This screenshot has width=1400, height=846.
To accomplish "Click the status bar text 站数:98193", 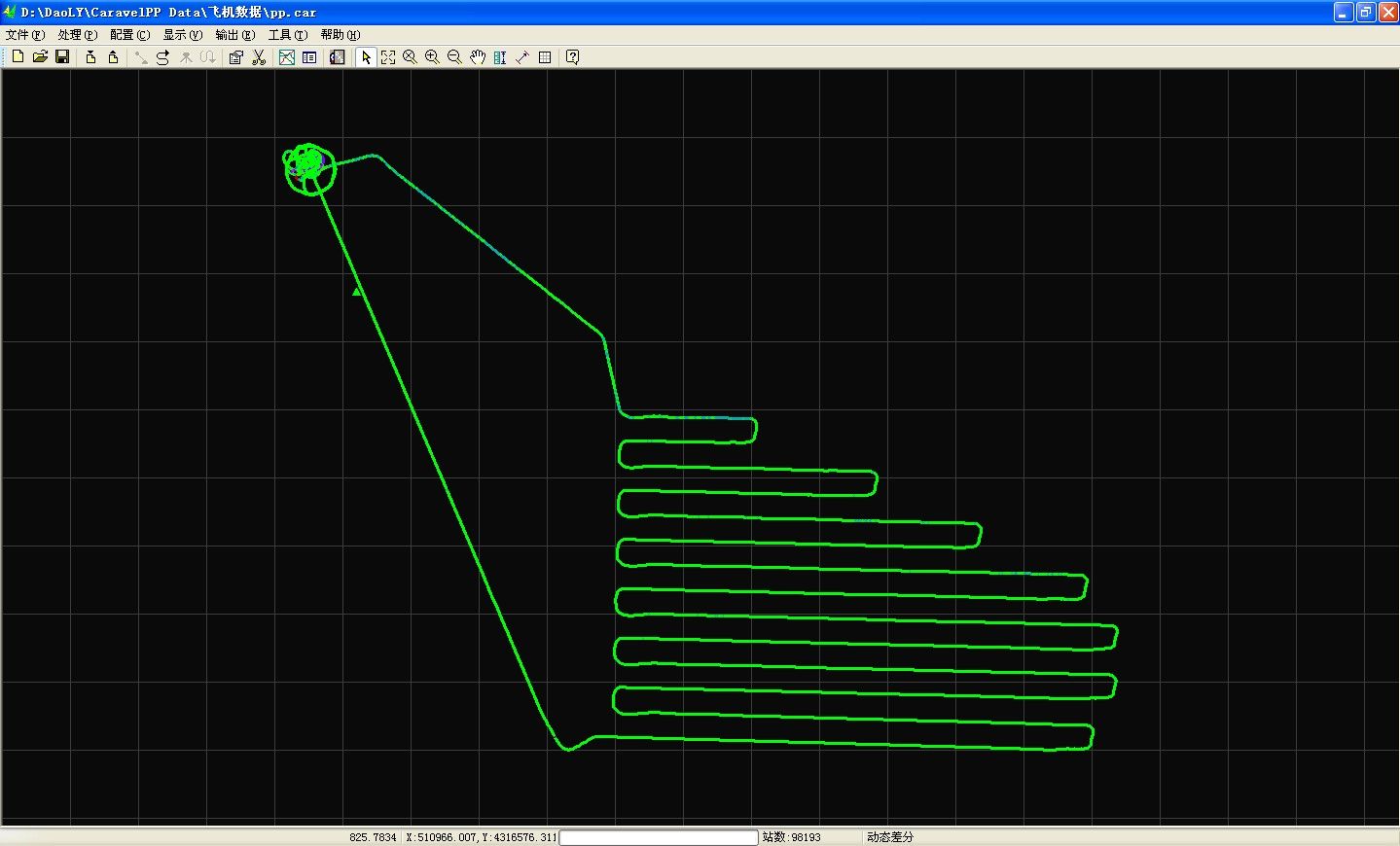I will [x=792, y=837].
